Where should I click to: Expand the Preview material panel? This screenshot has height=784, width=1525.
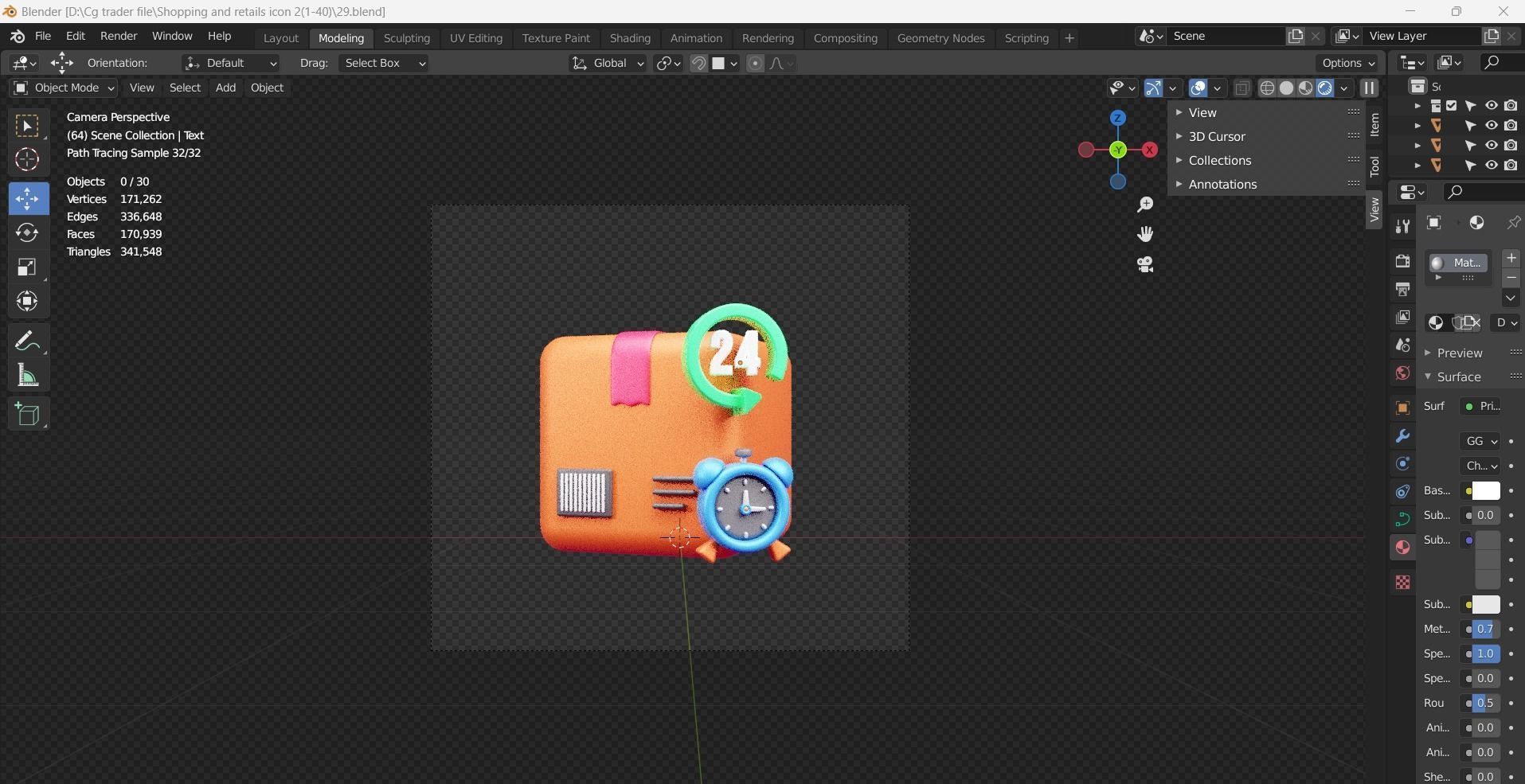(1460, 353)
